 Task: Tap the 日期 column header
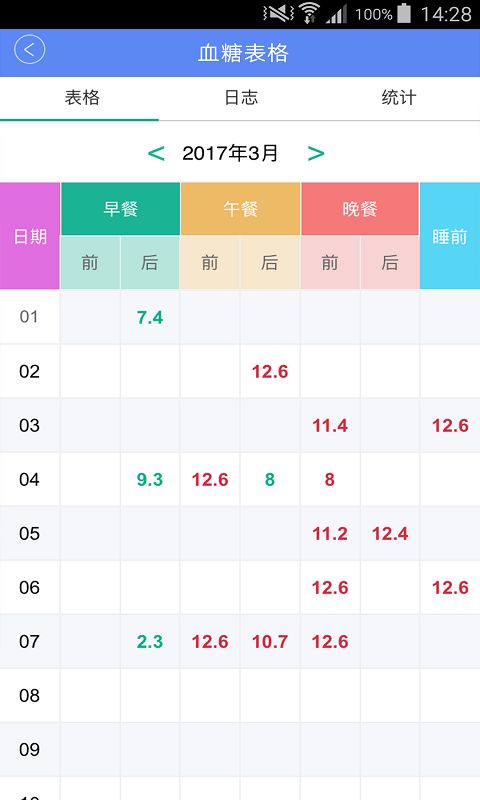(x=30, y=236)
